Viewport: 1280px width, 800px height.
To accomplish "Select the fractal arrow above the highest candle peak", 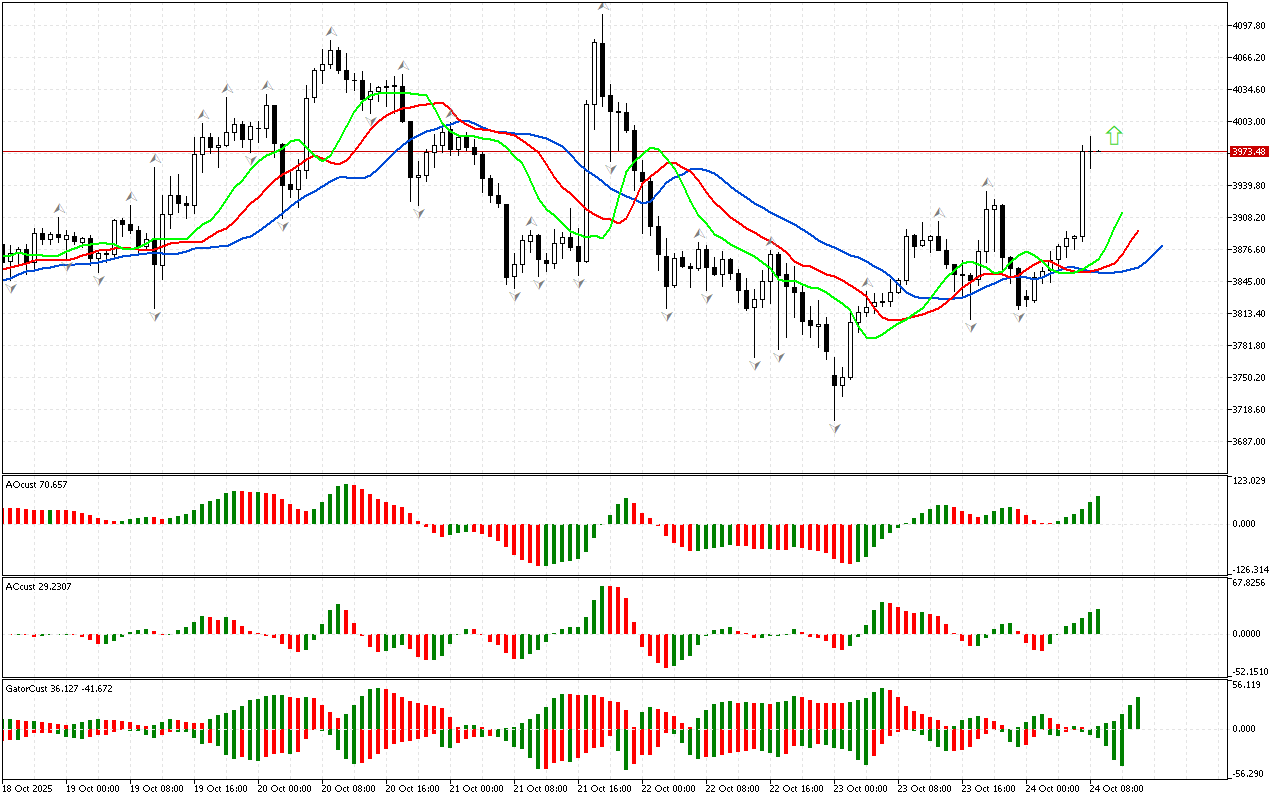I will (604, 7).
